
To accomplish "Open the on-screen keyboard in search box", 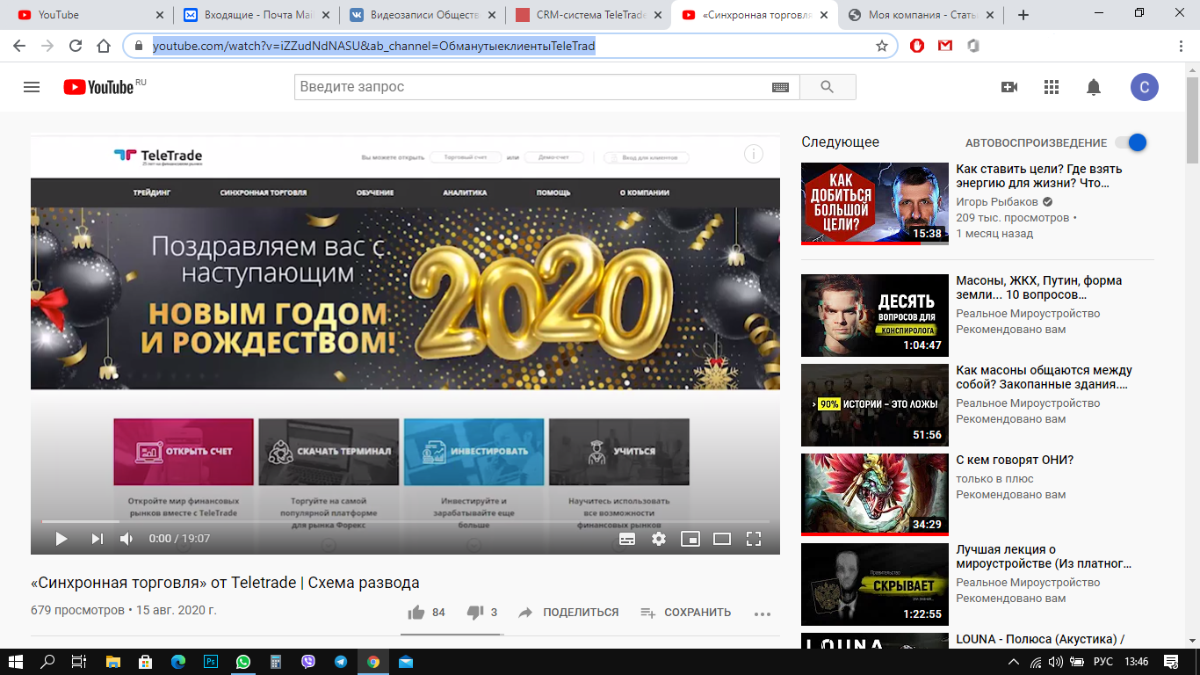I will (781, 88).
